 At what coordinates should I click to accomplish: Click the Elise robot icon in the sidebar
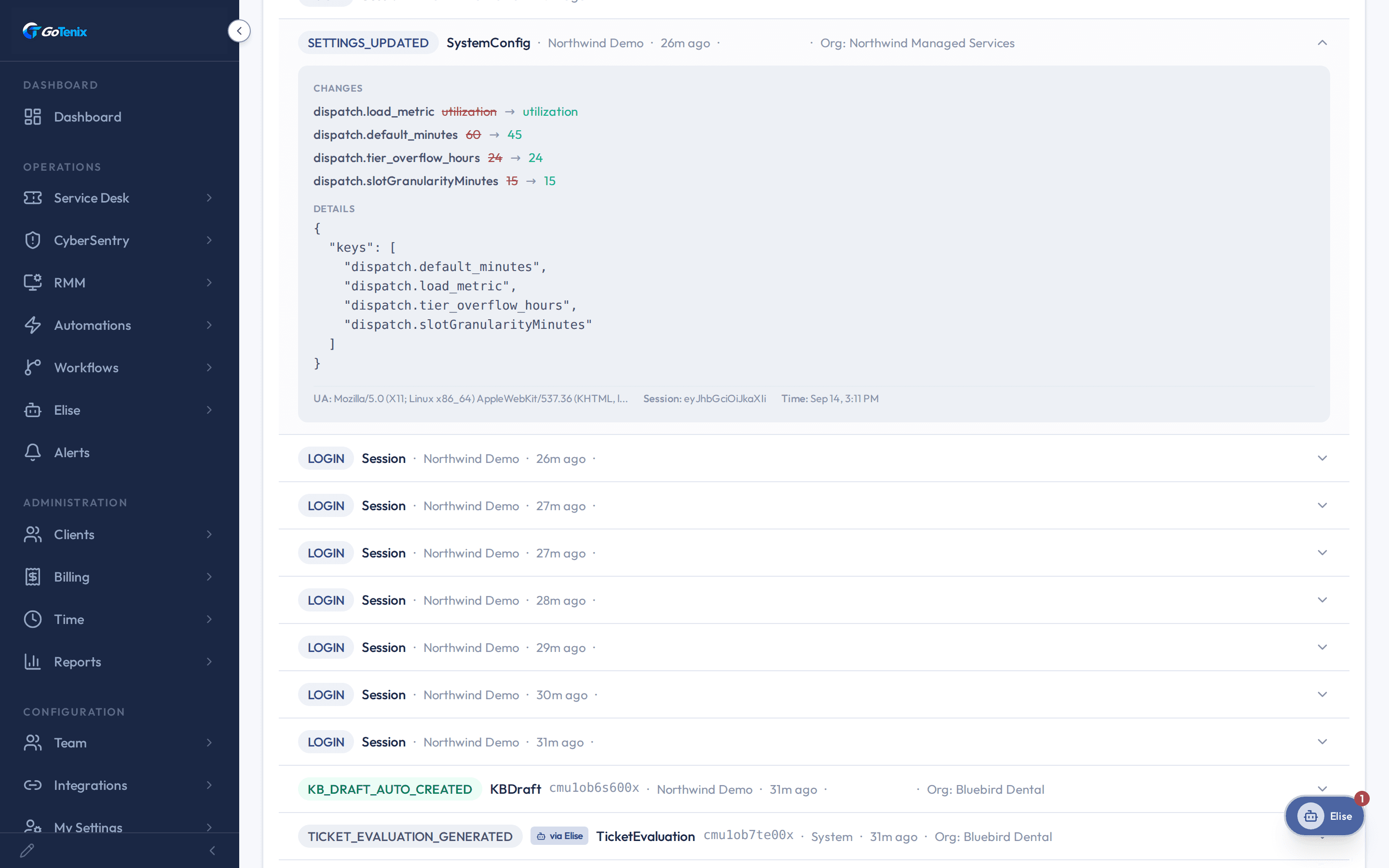tap(33, 410)
